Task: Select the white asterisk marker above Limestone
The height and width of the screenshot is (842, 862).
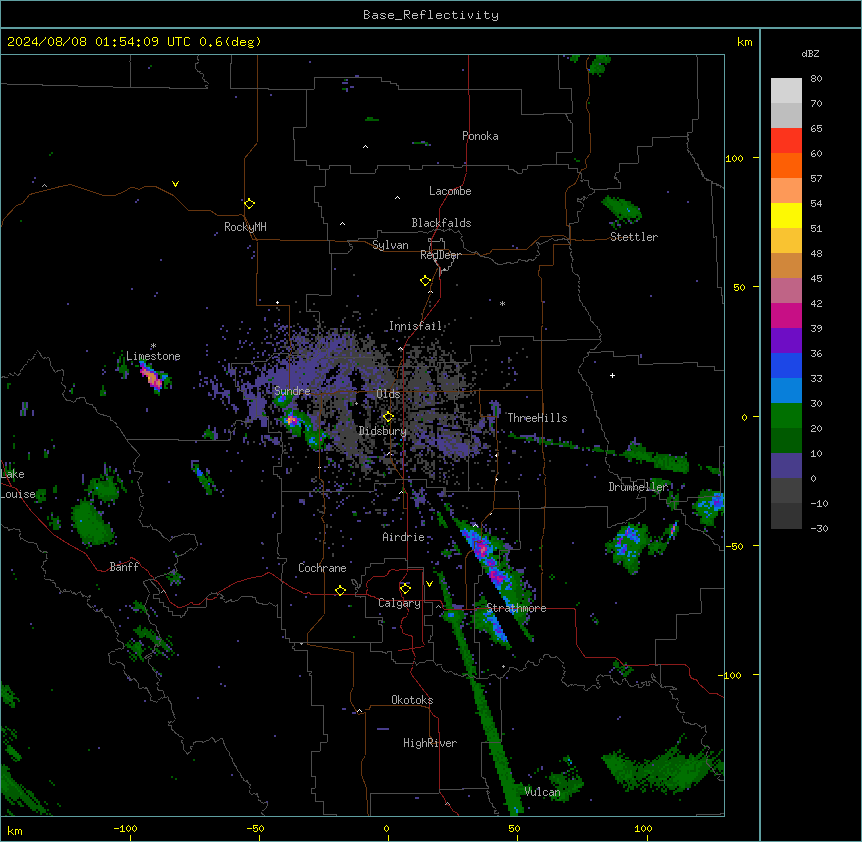Action: pyautogui.click(x=153, y=346)
